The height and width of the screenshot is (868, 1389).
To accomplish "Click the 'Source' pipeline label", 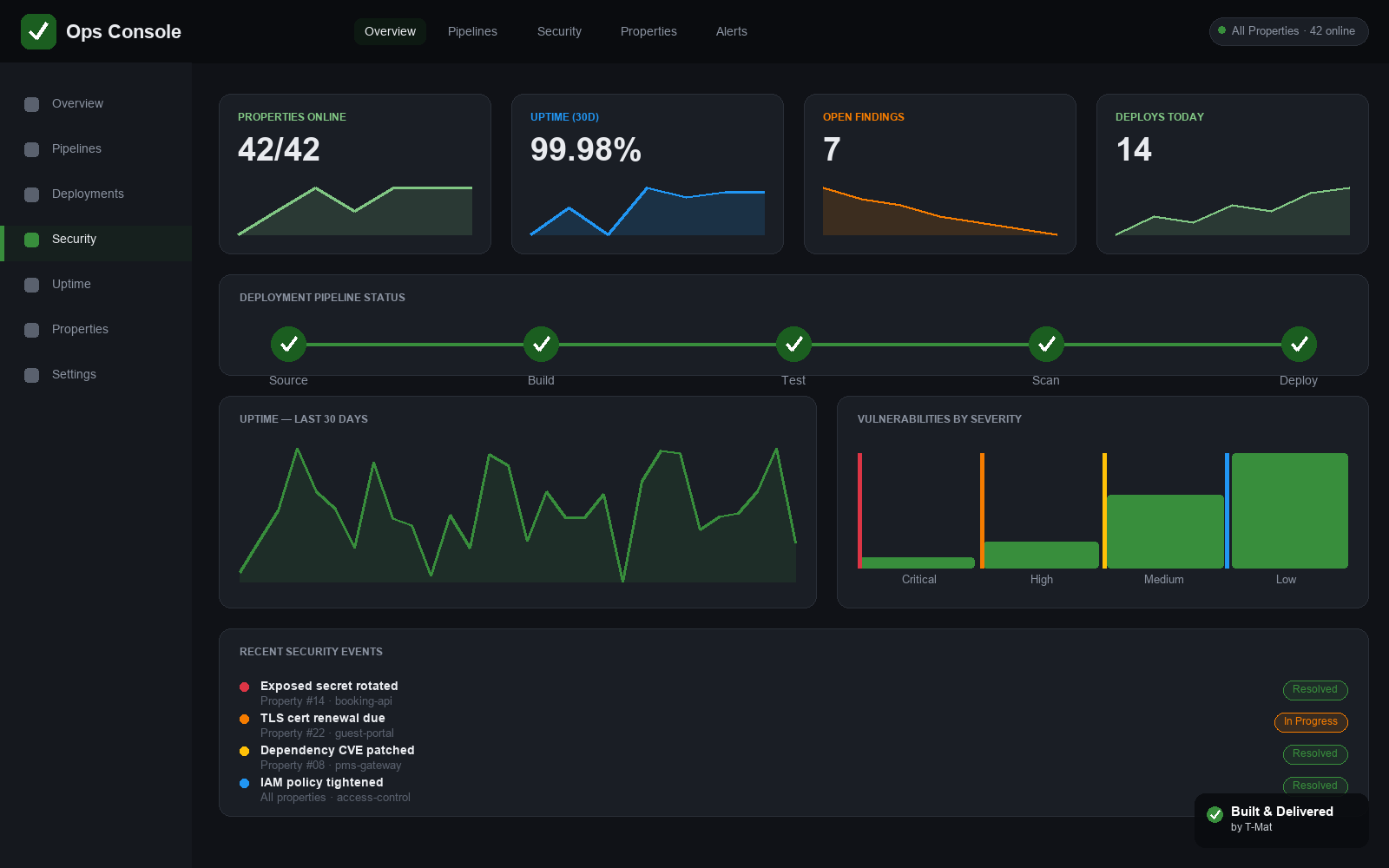I will 288,380.
